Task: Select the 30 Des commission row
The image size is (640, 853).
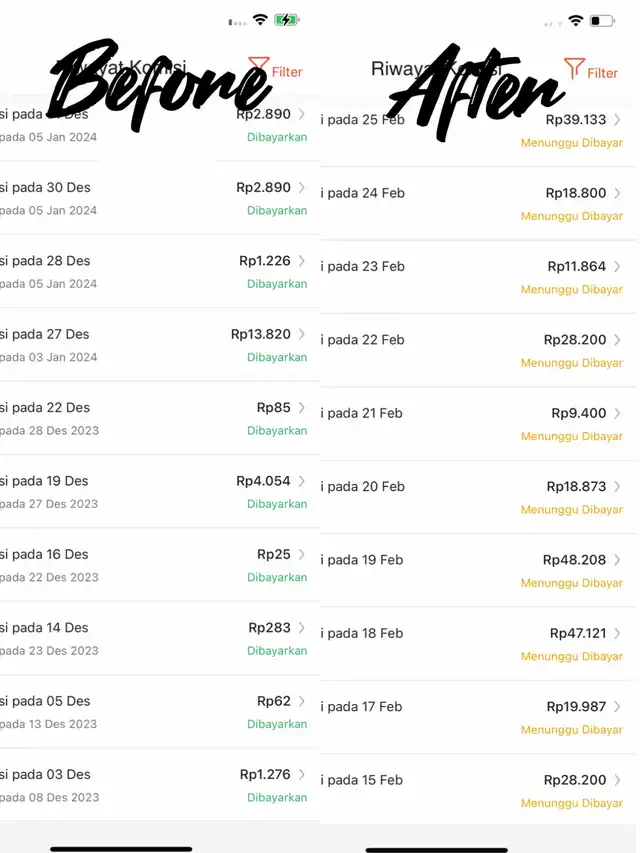Action: coord(160,198)
